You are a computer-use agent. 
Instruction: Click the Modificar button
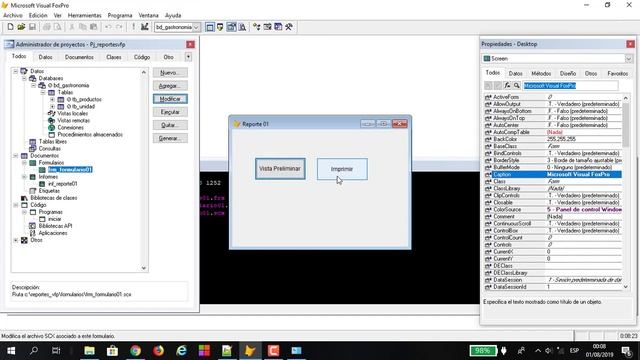[x=170, y=99]
